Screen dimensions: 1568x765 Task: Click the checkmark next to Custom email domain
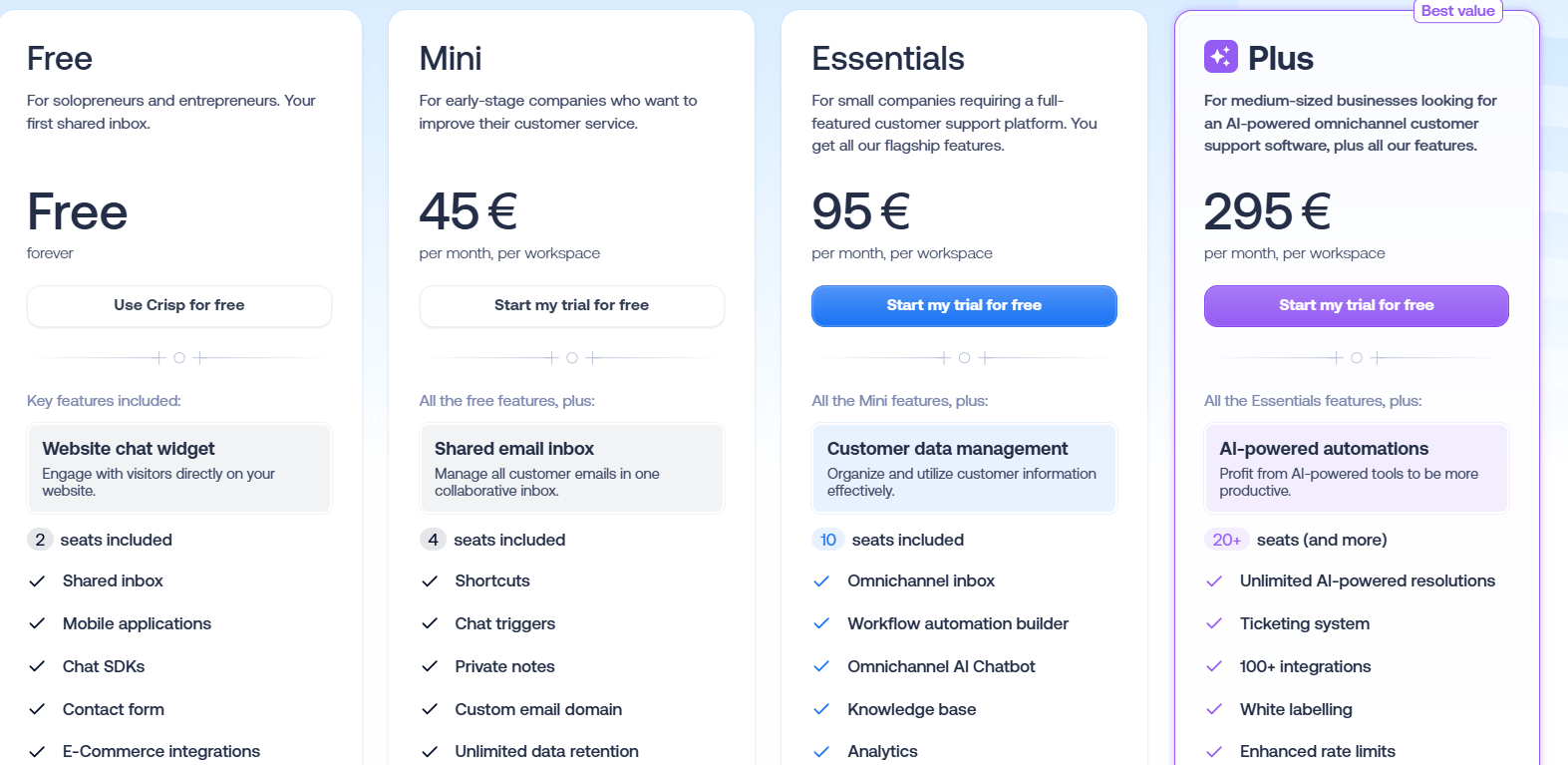point(431,709)
